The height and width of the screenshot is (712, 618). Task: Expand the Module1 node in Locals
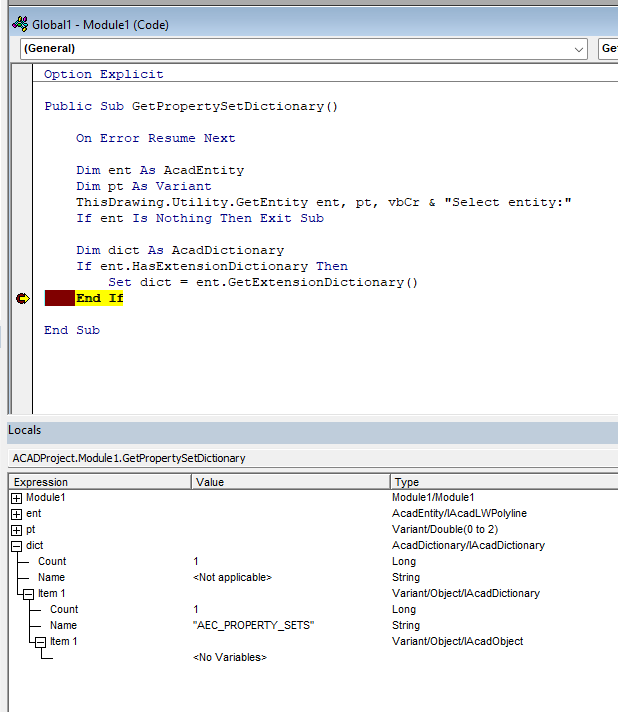point(17,498)
